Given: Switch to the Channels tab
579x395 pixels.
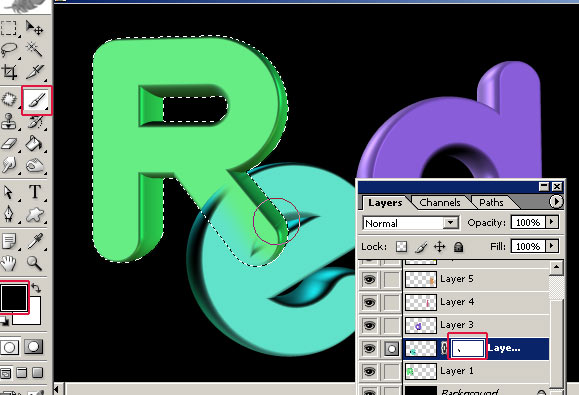Looking at the screenshot, I should (x=440, y=203).
